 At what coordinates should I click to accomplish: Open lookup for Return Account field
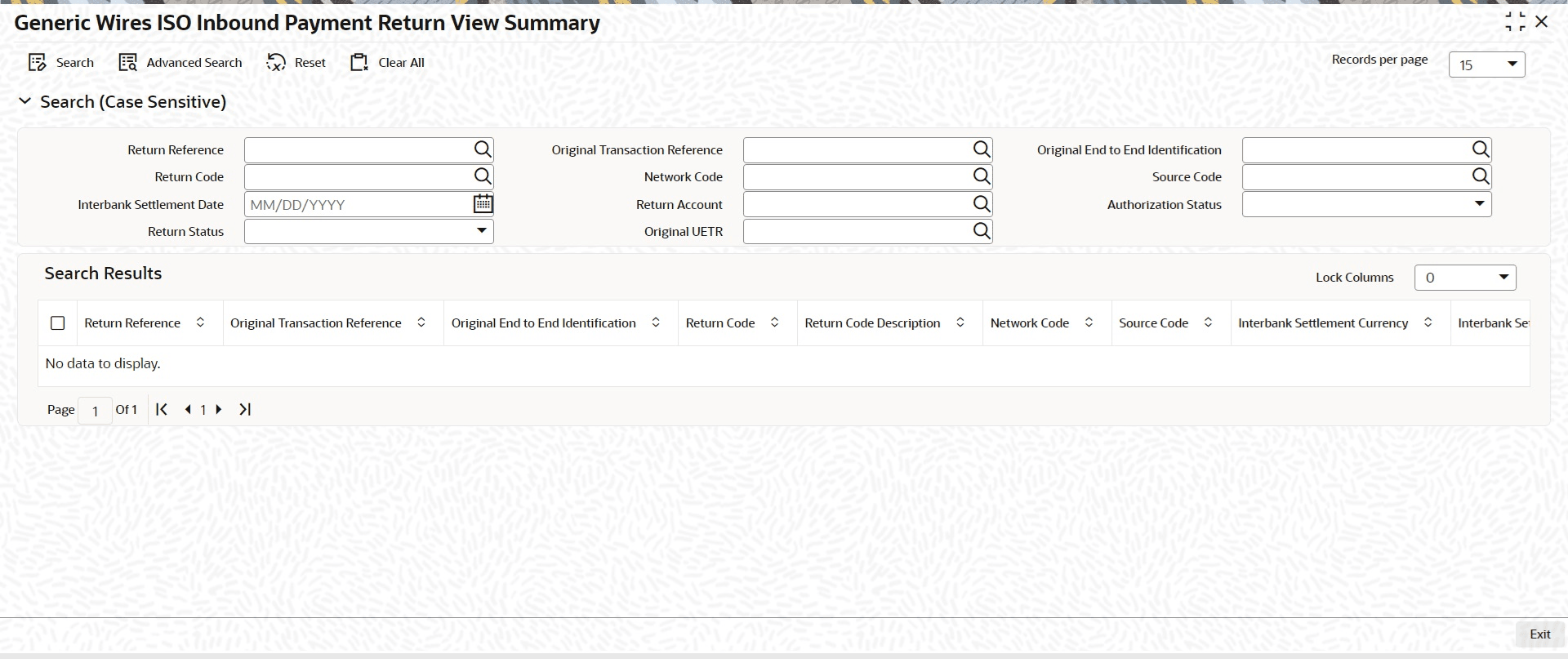pos(982,204)
